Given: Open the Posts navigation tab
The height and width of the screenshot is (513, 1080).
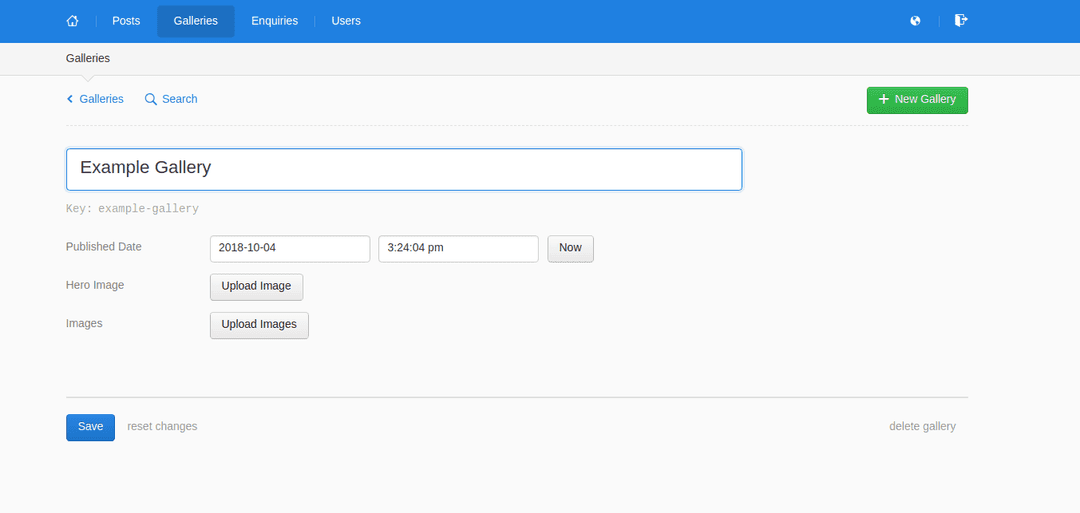Looking at the screenshot, I should (126, 21).
